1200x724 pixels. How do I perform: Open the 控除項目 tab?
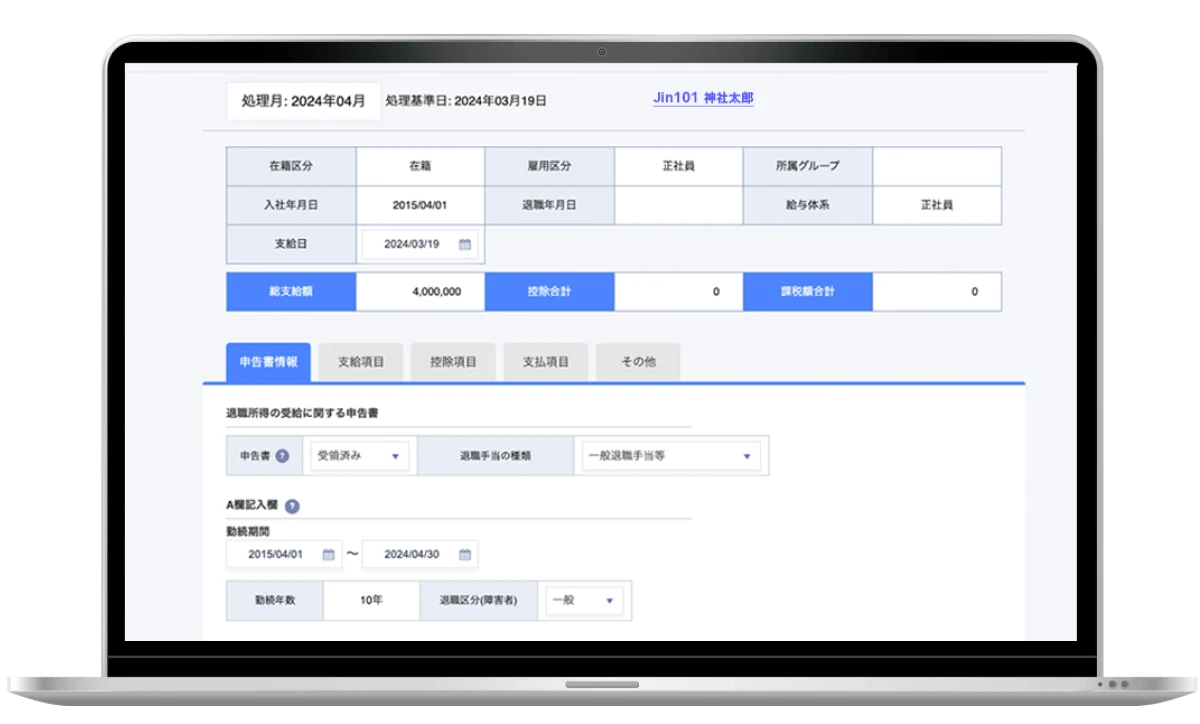(x=453, y=362)
